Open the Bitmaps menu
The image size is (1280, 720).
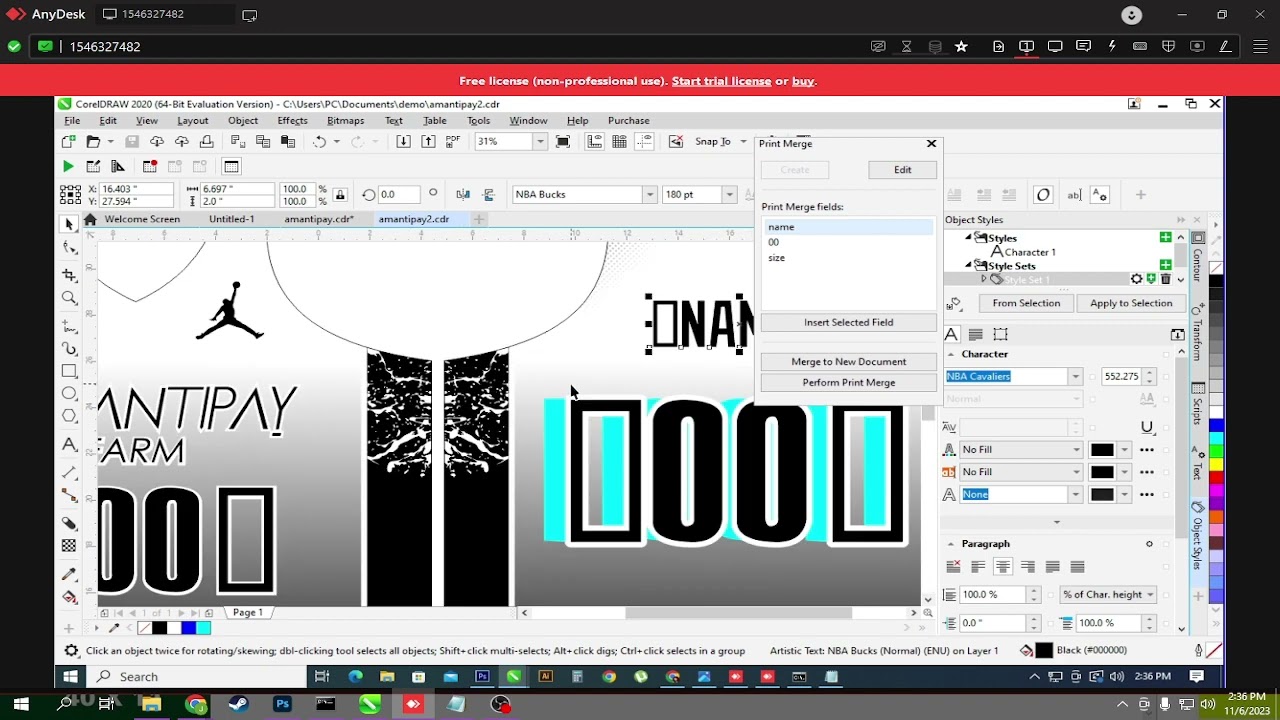tap(345, 120)
